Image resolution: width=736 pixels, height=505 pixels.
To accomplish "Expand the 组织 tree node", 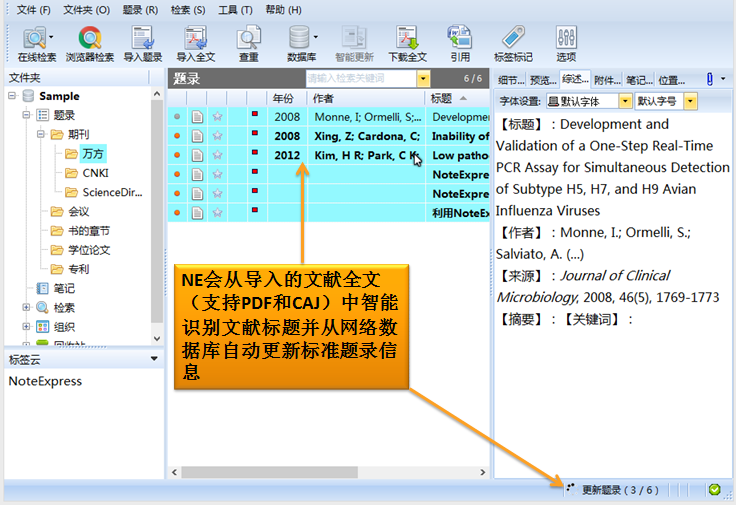I will [27, 327].
